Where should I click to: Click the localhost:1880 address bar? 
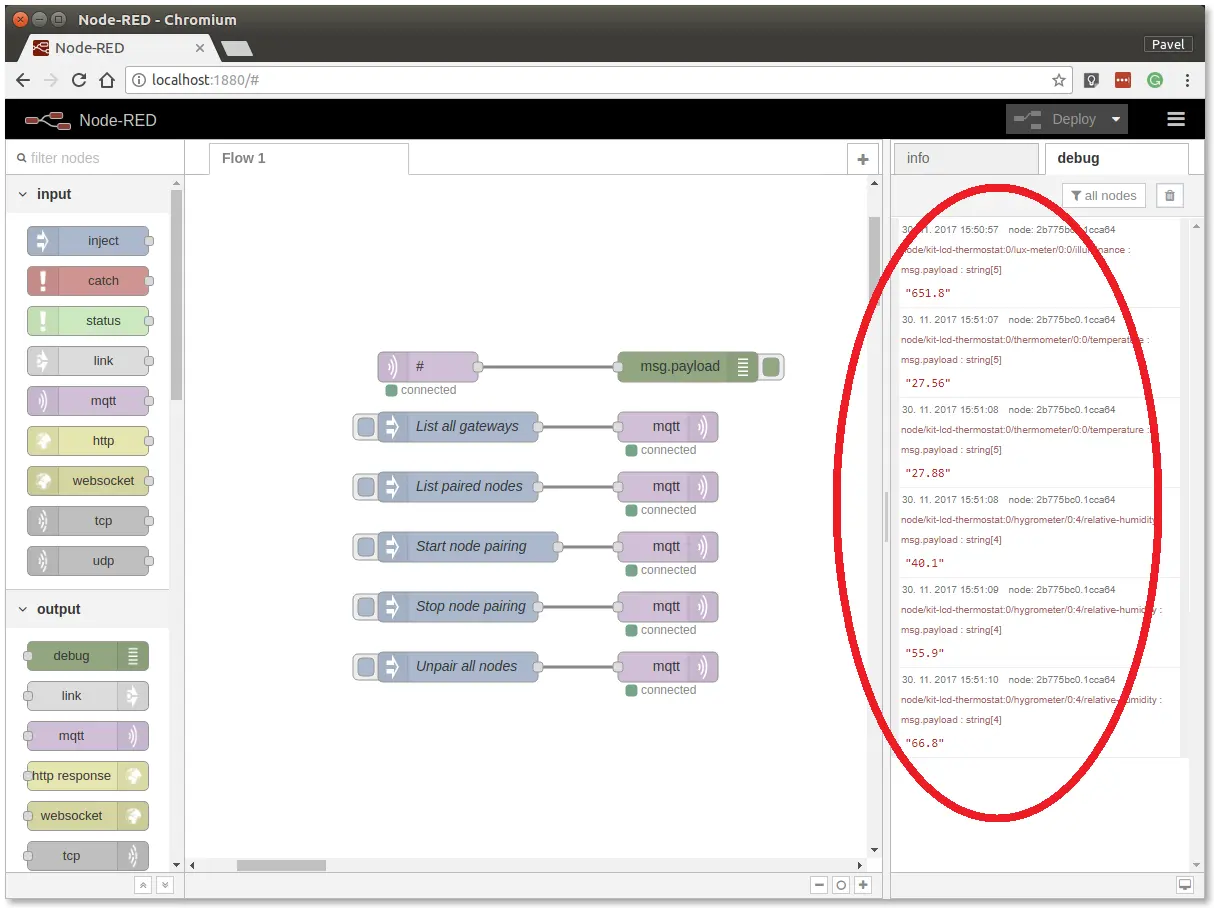point(598,80)
